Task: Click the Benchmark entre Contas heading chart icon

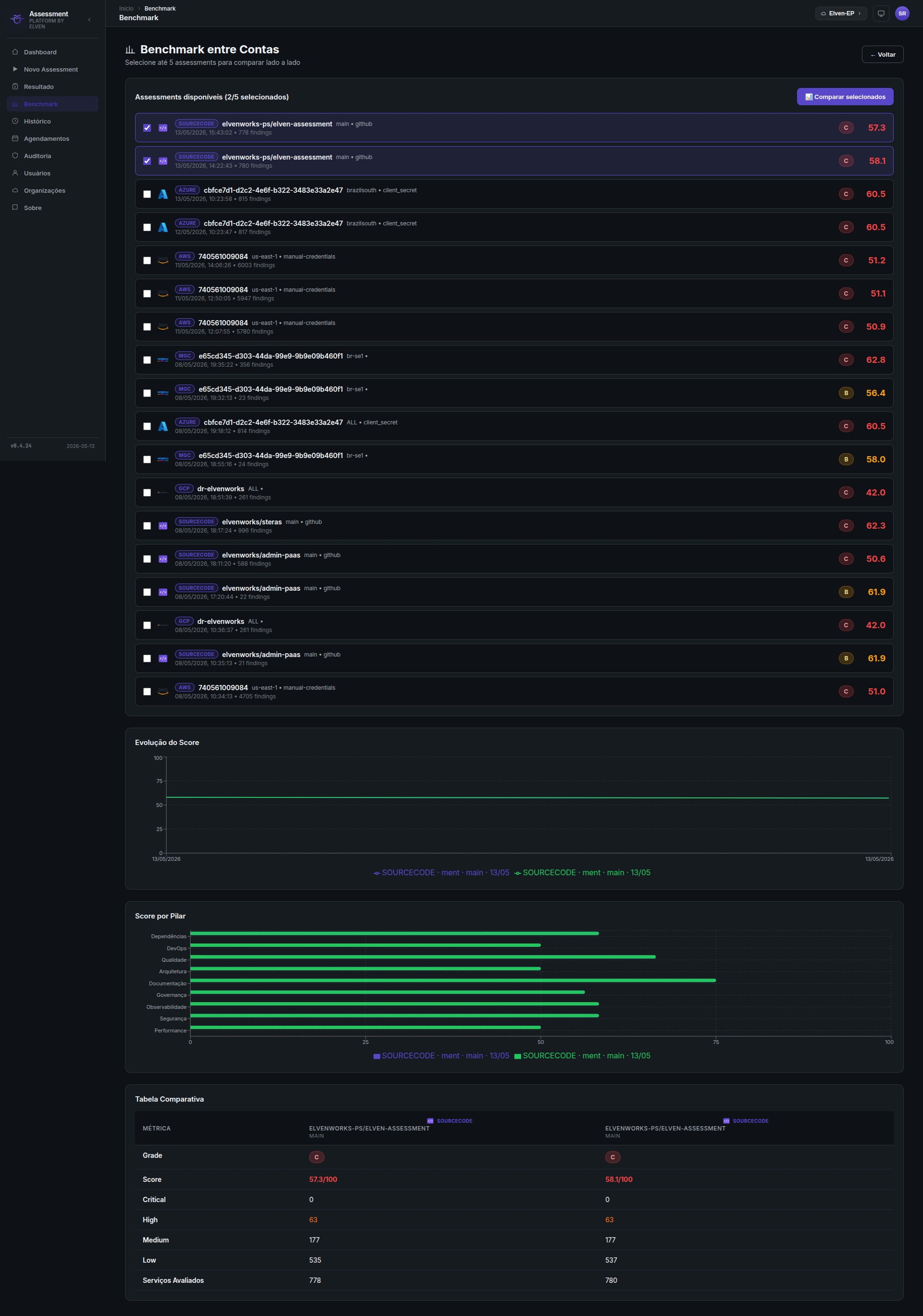Action: [x=130, y=50]
